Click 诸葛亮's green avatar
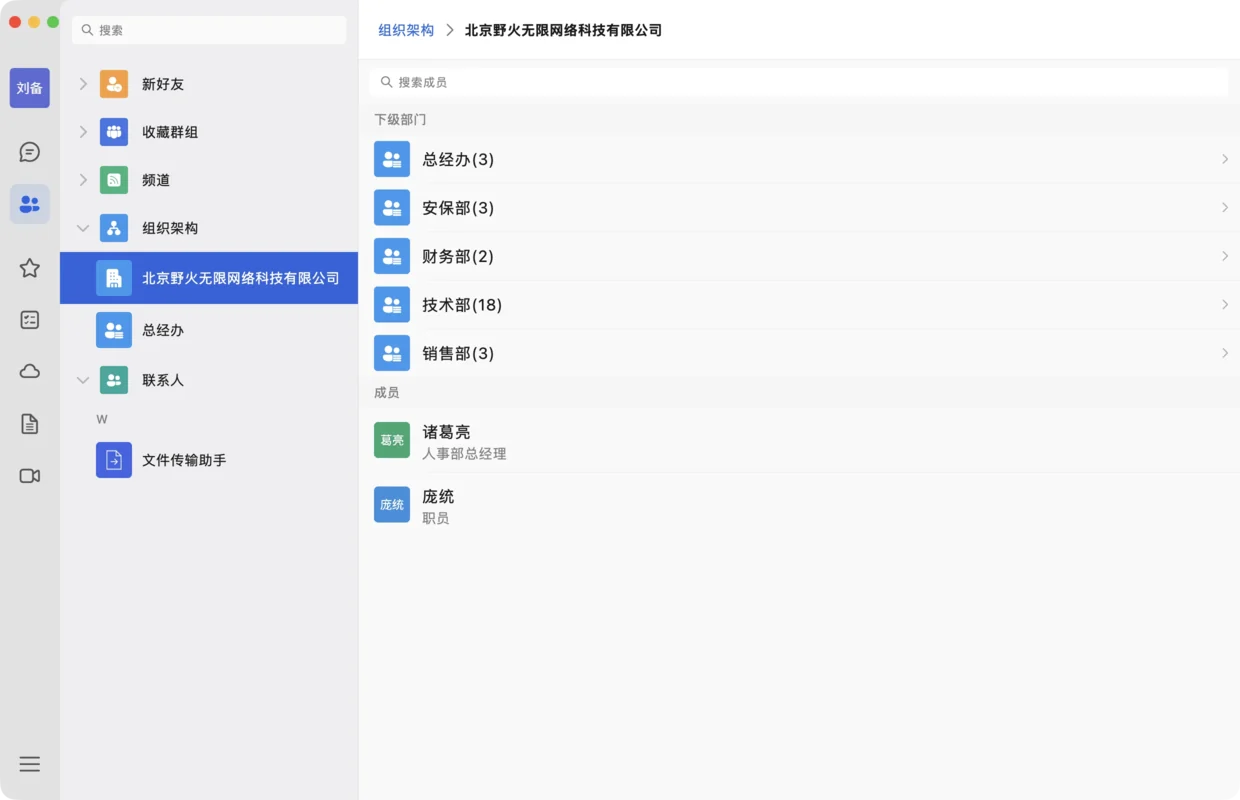Screen dimensions: 1240x800 (392, 440)
